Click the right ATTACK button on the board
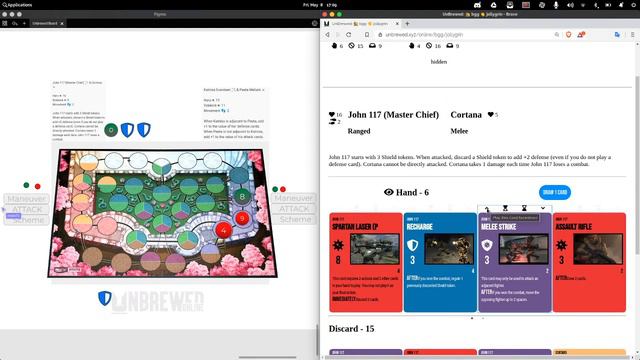 click(294, 209)
